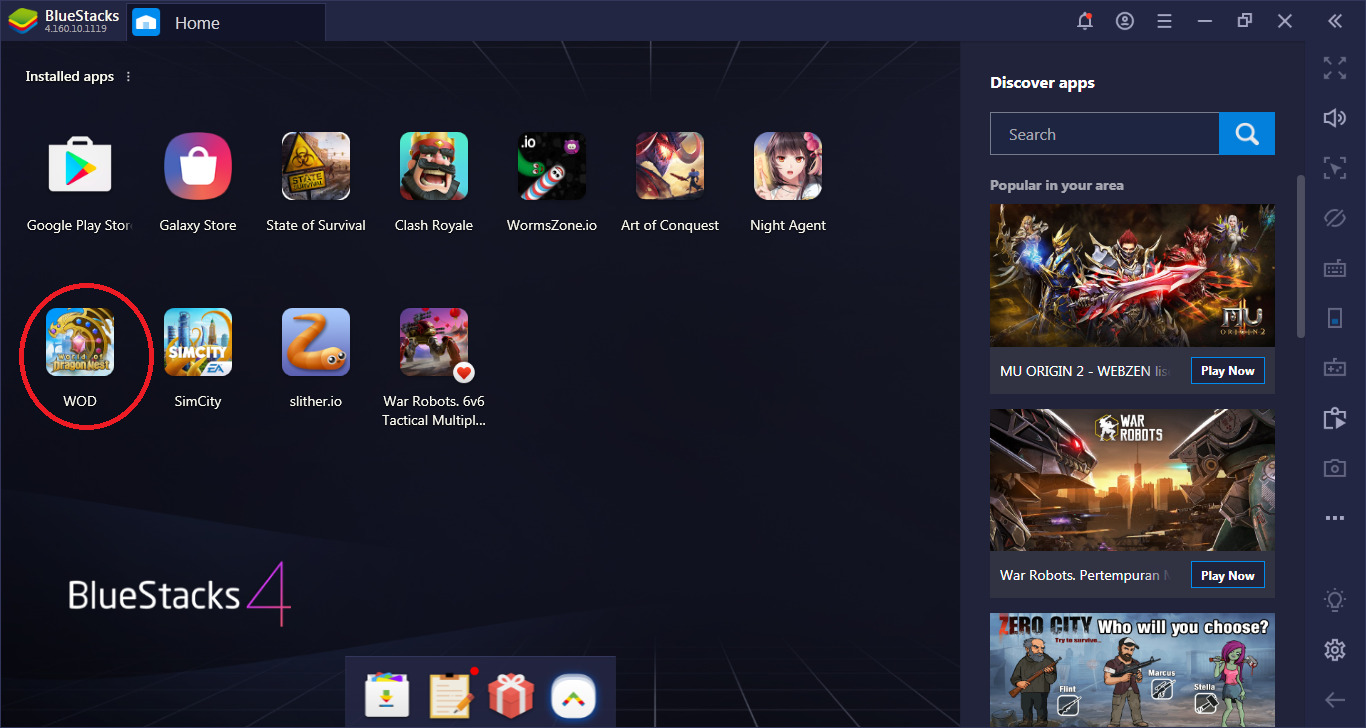Click the volume speaker icon
Image resolution: width=1366 pixels, height=728 pixels.
[1335, 118]
